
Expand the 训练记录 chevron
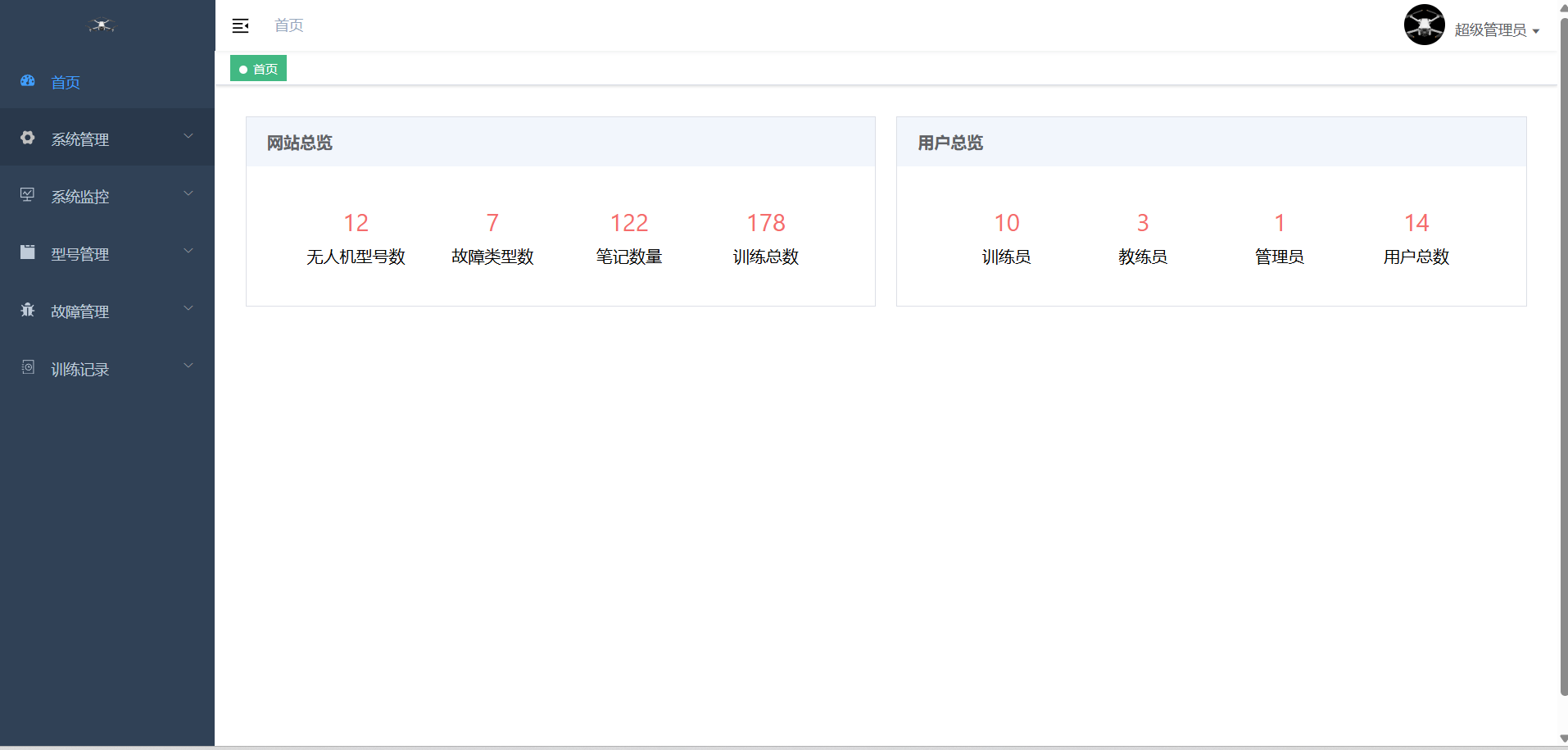[188, 366]
